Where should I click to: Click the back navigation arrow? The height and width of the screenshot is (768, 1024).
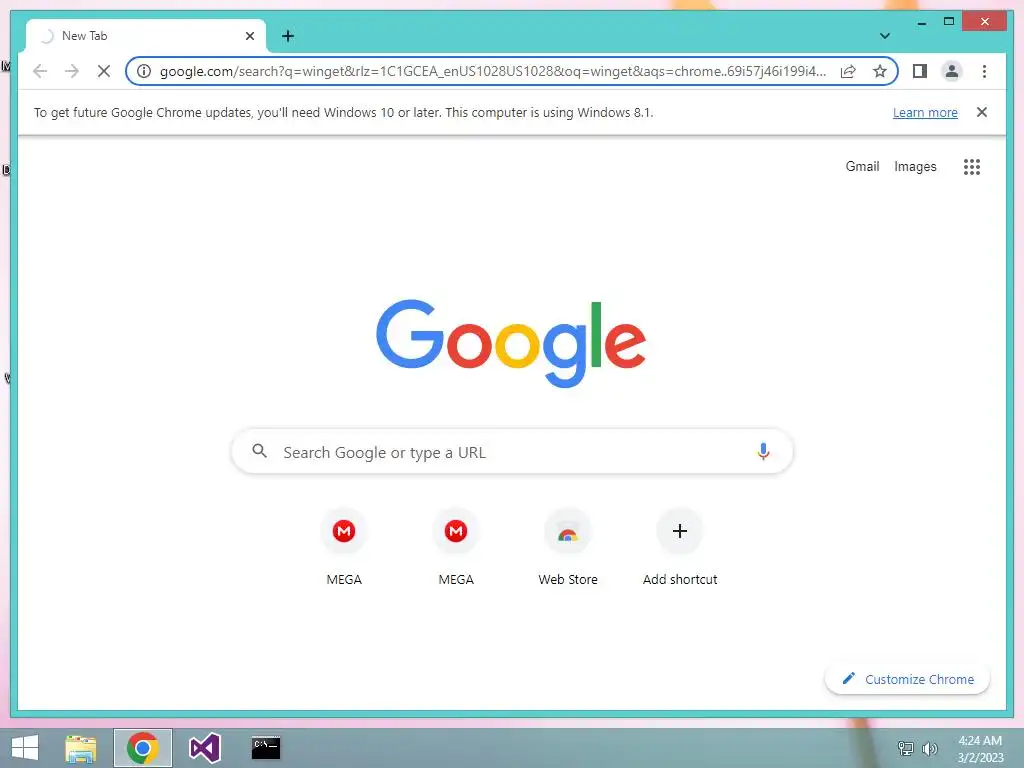click(40, 71)
